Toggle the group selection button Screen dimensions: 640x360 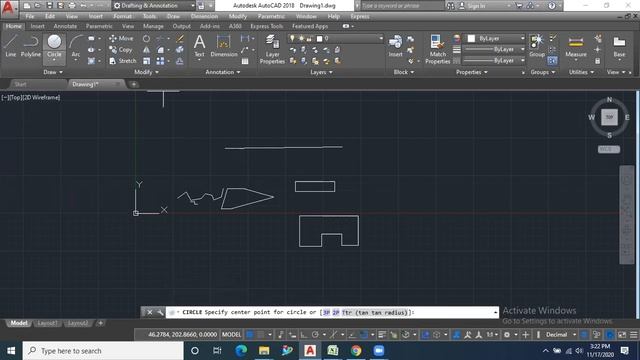552,61
